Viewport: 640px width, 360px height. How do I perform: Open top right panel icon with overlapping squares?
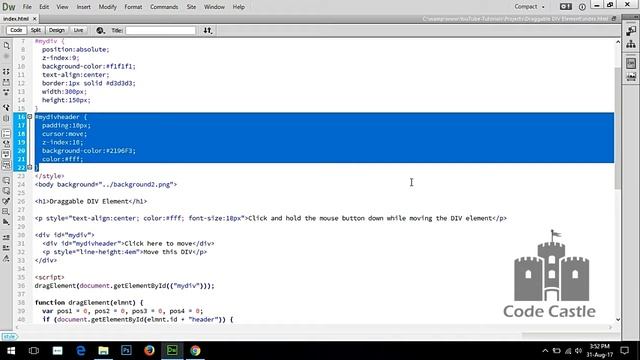[x=631, y=31]
